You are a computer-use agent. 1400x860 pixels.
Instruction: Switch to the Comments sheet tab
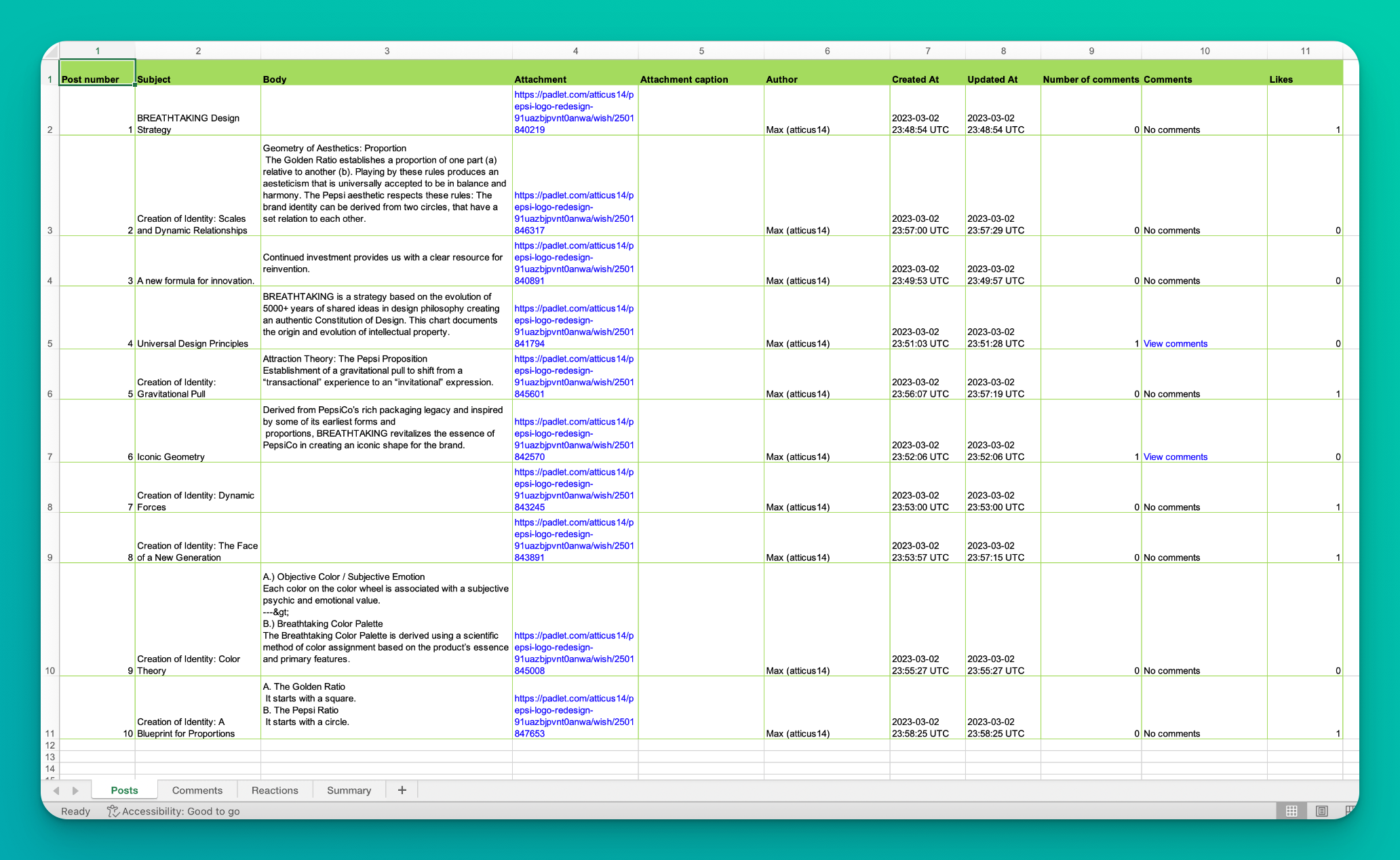[x=197, y=789]
